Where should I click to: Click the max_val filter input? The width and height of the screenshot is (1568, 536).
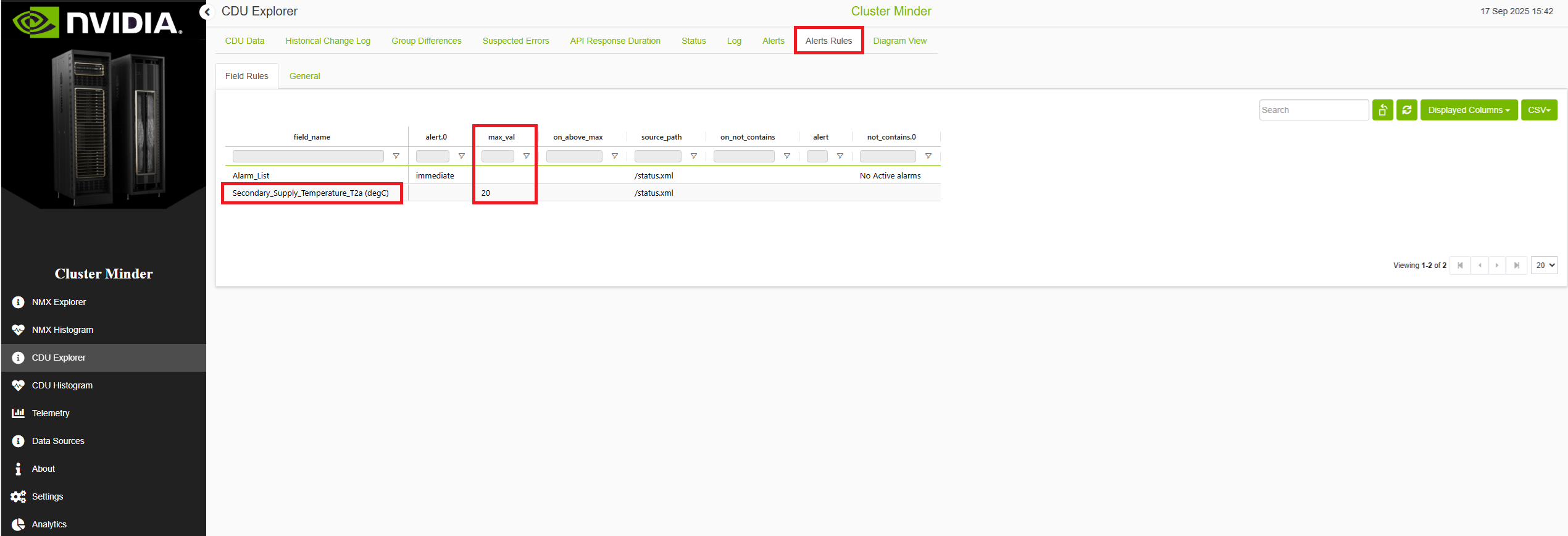pyautogui.click(x=498, y=156)
